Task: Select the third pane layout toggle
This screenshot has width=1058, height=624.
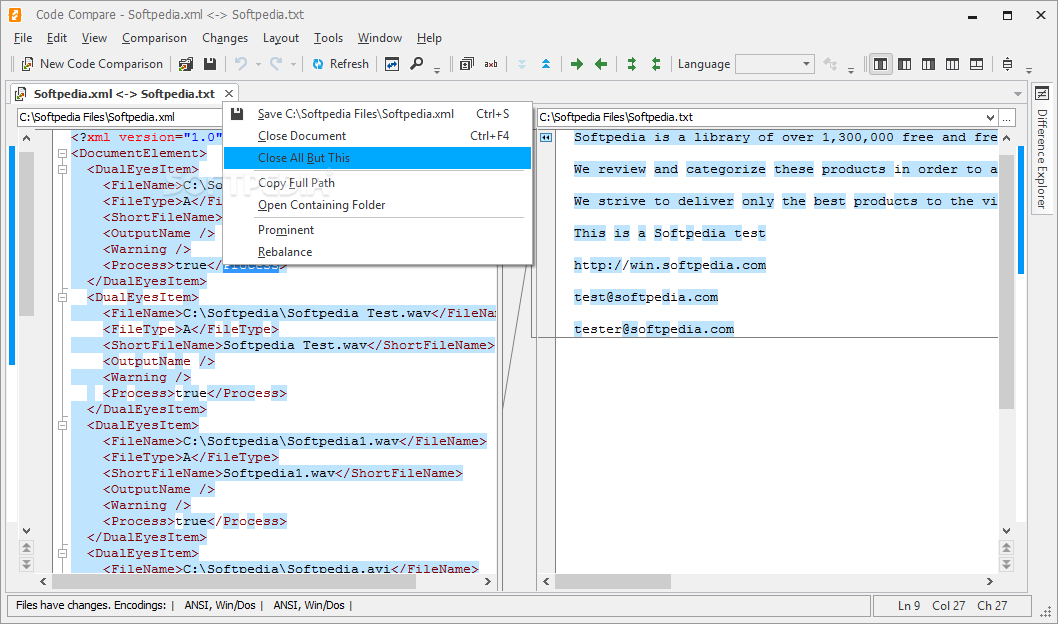Action: pyautogui.click(x=928, y=64)
